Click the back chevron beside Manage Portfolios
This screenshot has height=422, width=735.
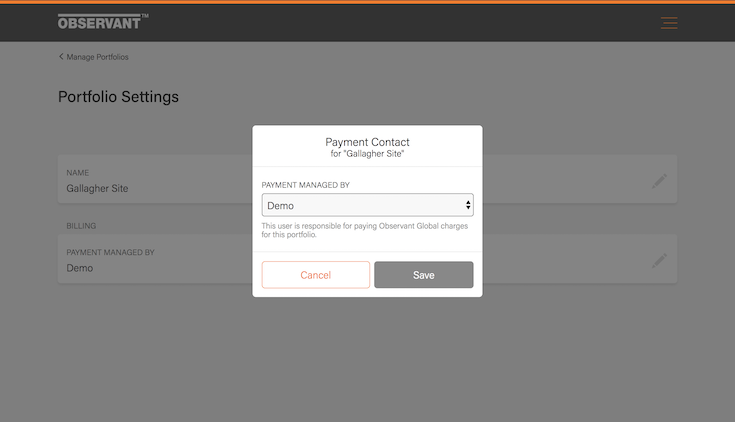61,57
